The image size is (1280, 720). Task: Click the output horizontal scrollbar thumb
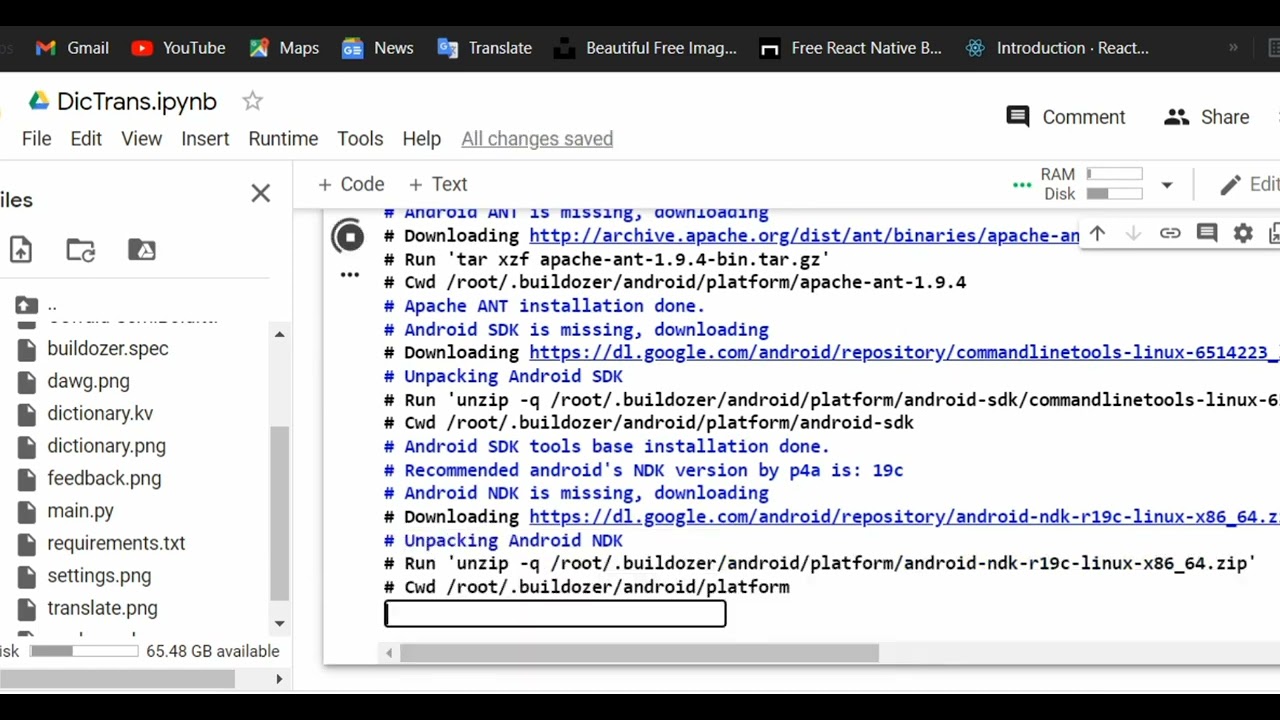tap(639, 653)
